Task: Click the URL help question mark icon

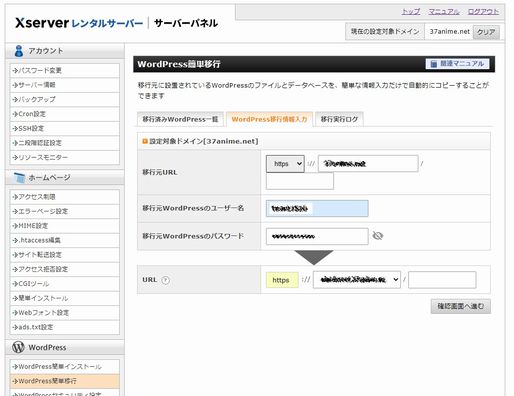Action: pos(165,280)
